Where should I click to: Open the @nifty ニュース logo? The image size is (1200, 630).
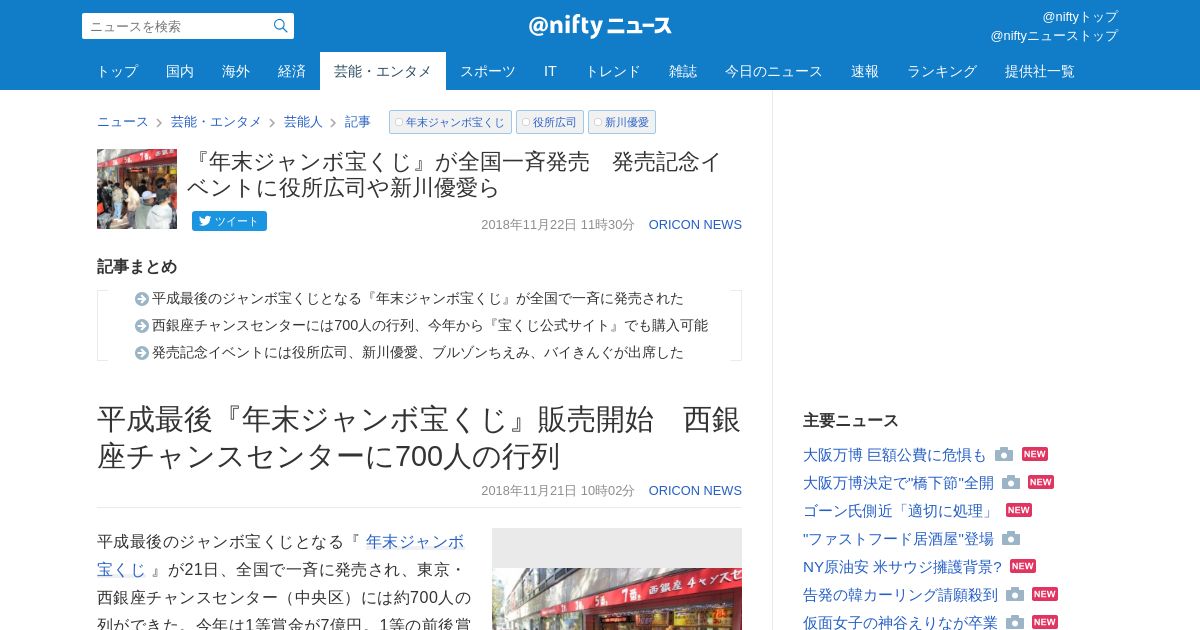click(x=600, y=26)
